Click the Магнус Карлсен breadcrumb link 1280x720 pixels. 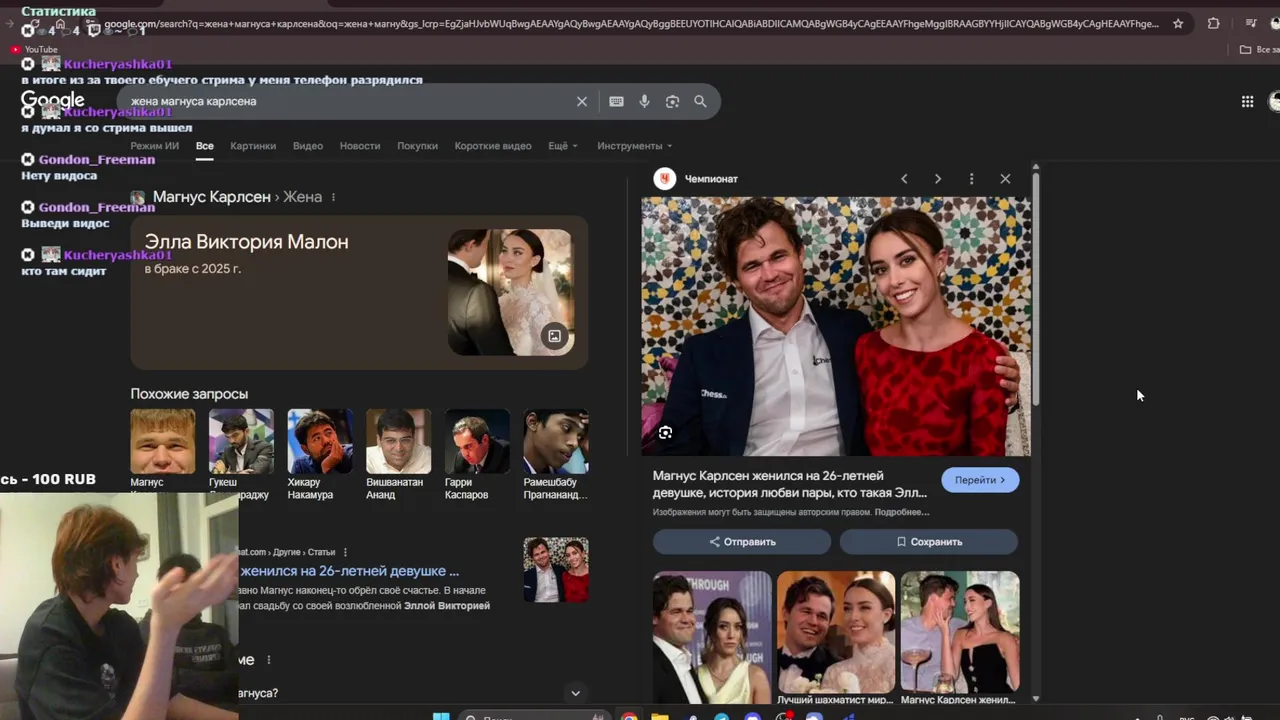[212, 197]
